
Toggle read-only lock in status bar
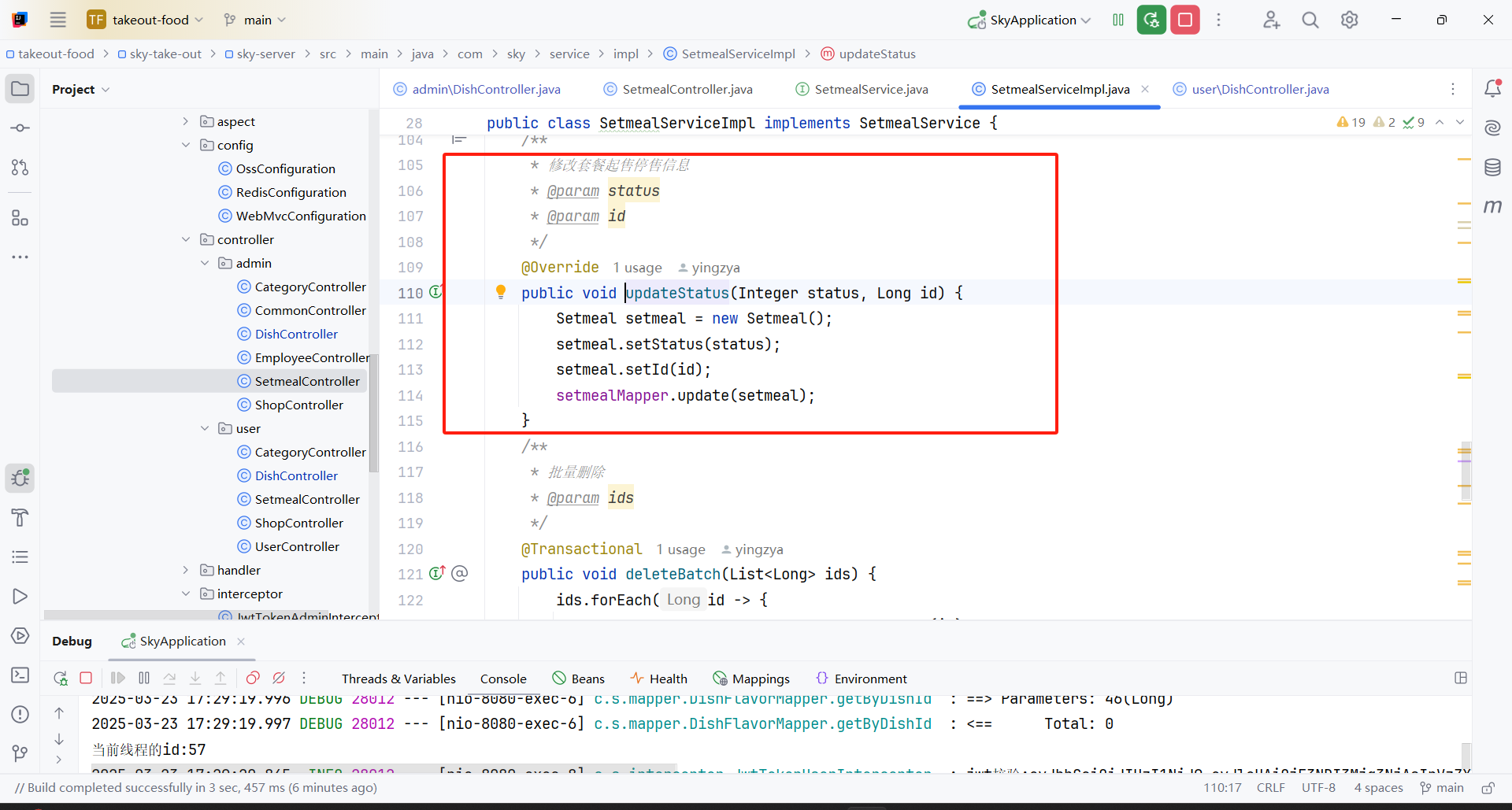(x=1488, y=787)
